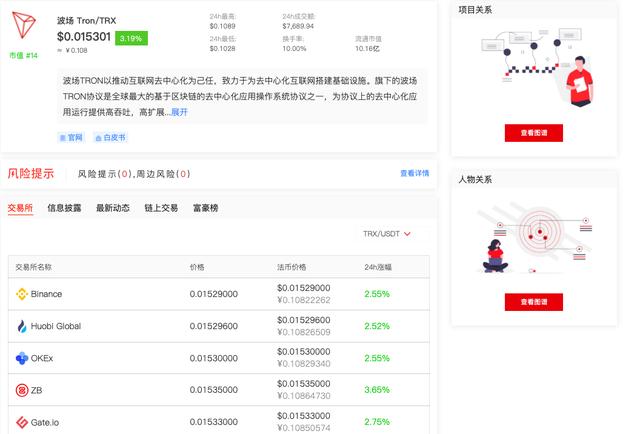The width and height of the screenshot is (640, 434).
Task: Click the Binance exchange name
Action: point(46,294)
